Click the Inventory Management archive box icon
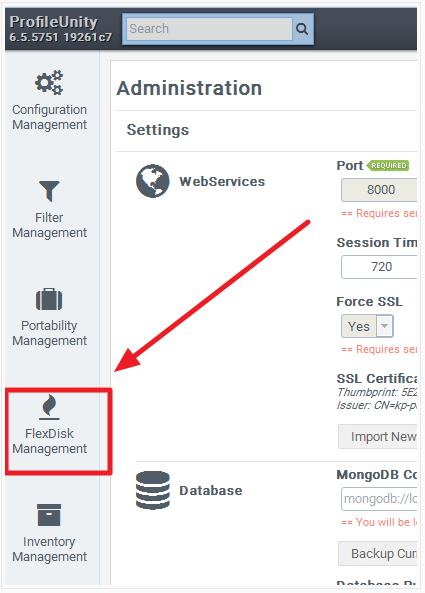The height and width of the screenshot is (593, 425). pos(49,515)
